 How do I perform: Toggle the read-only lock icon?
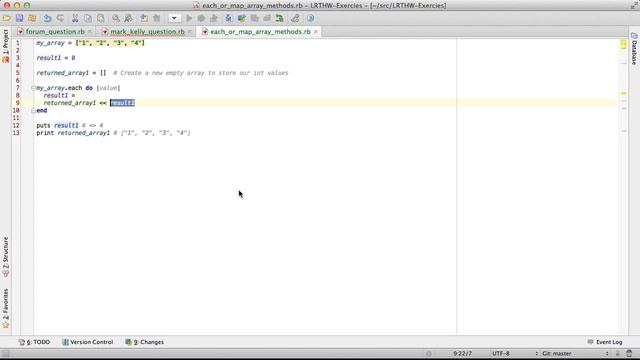(x=618, y=353)
